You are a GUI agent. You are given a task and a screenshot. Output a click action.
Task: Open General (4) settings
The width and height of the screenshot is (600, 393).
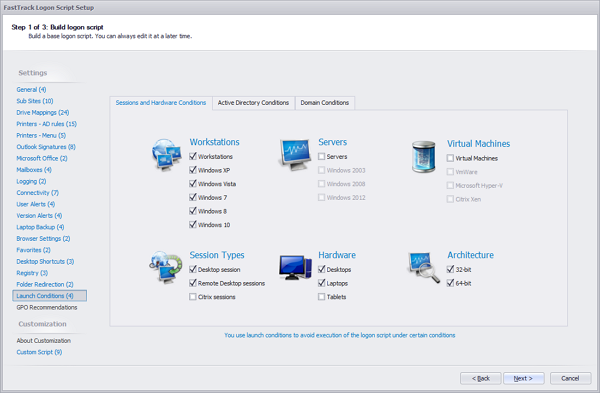point(31,90)
